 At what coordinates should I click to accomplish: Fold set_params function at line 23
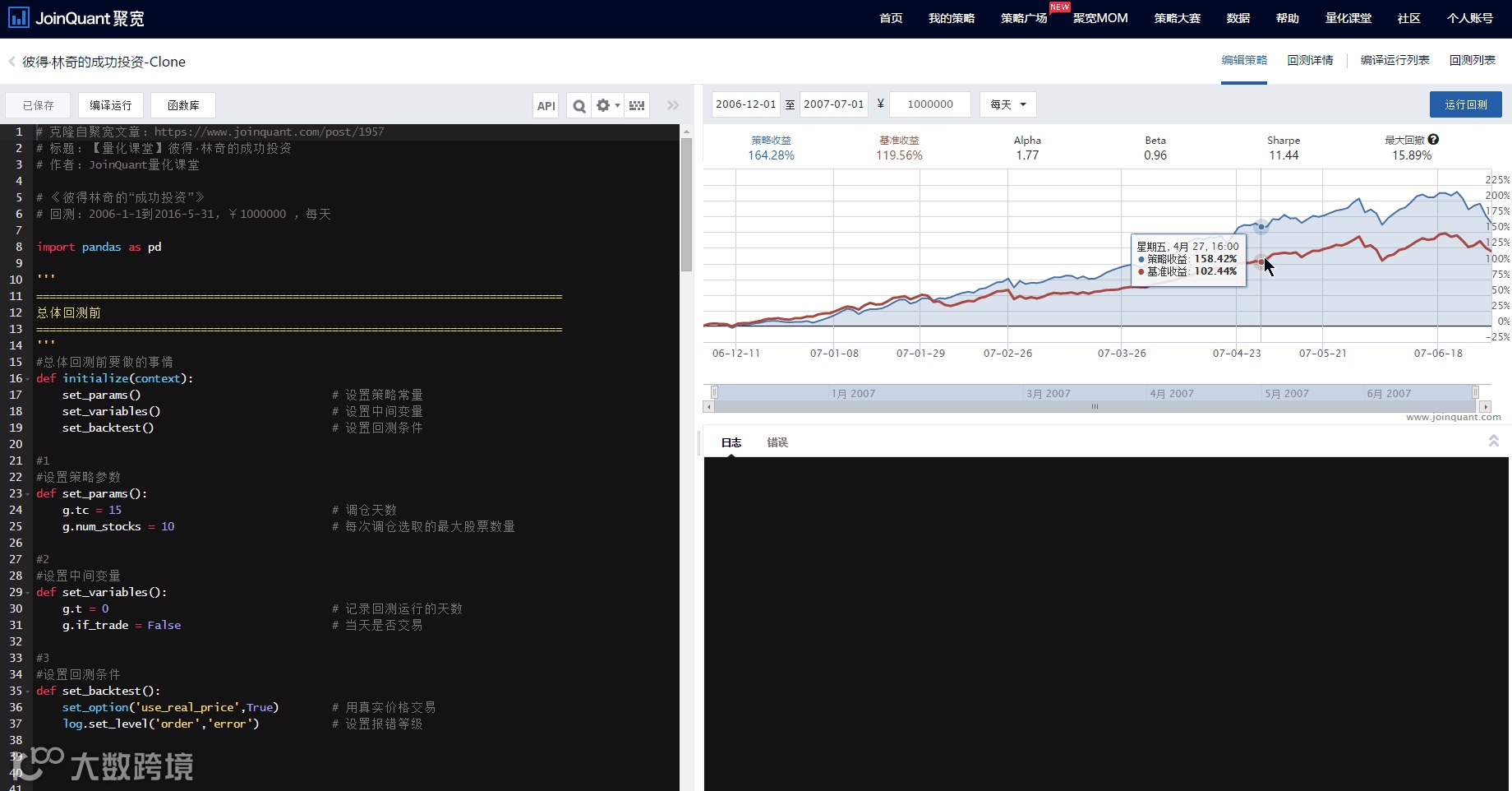[x=28, y=494]
